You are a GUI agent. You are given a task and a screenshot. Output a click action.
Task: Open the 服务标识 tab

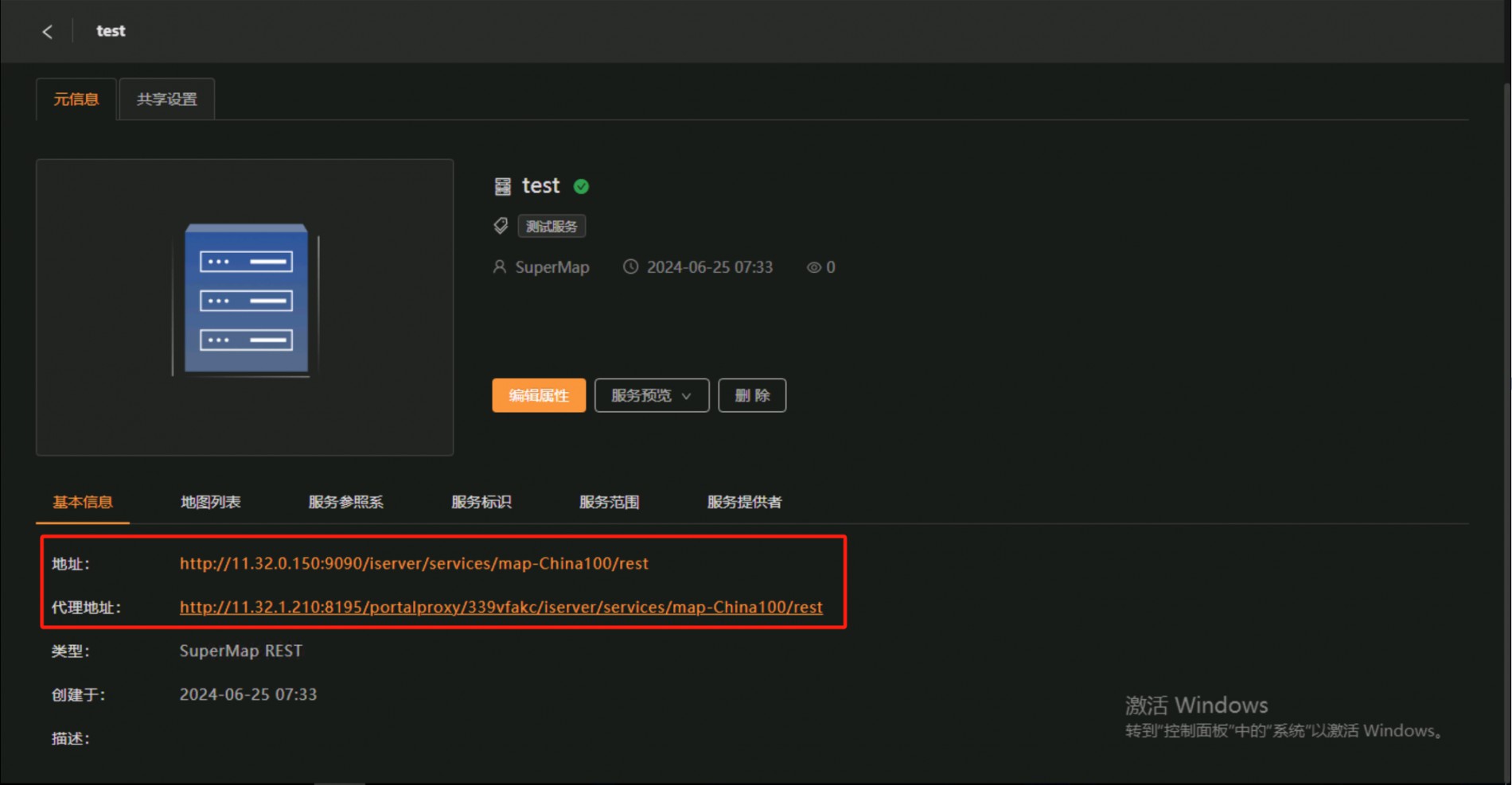481,502
